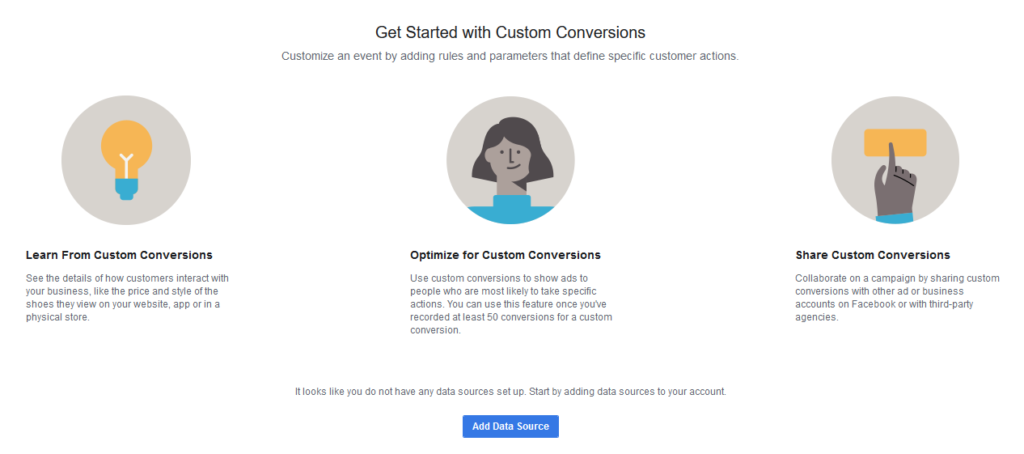Click the Add Data Source button

click(511, 427)
